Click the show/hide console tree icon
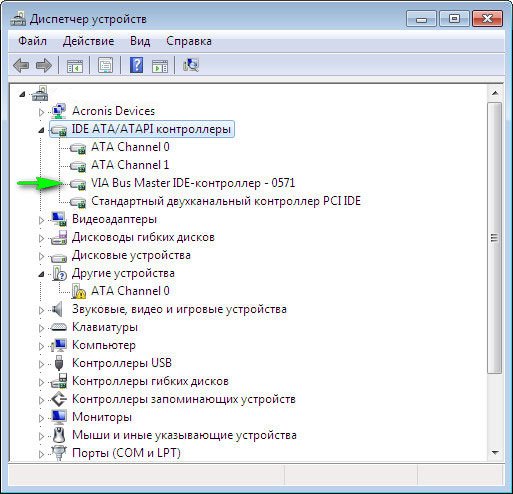The width and height of the screenshot is (513, 494). [74, 66]
